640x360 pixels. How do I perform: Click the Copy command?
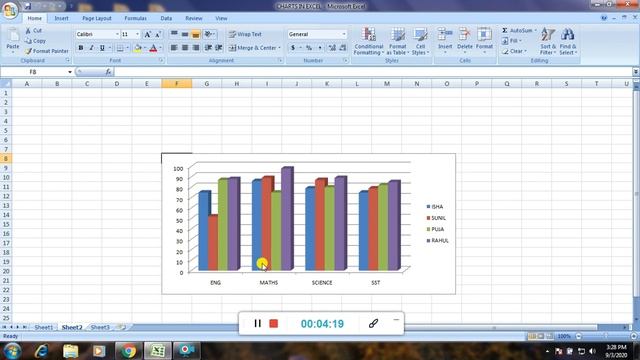tap(35, 41)
